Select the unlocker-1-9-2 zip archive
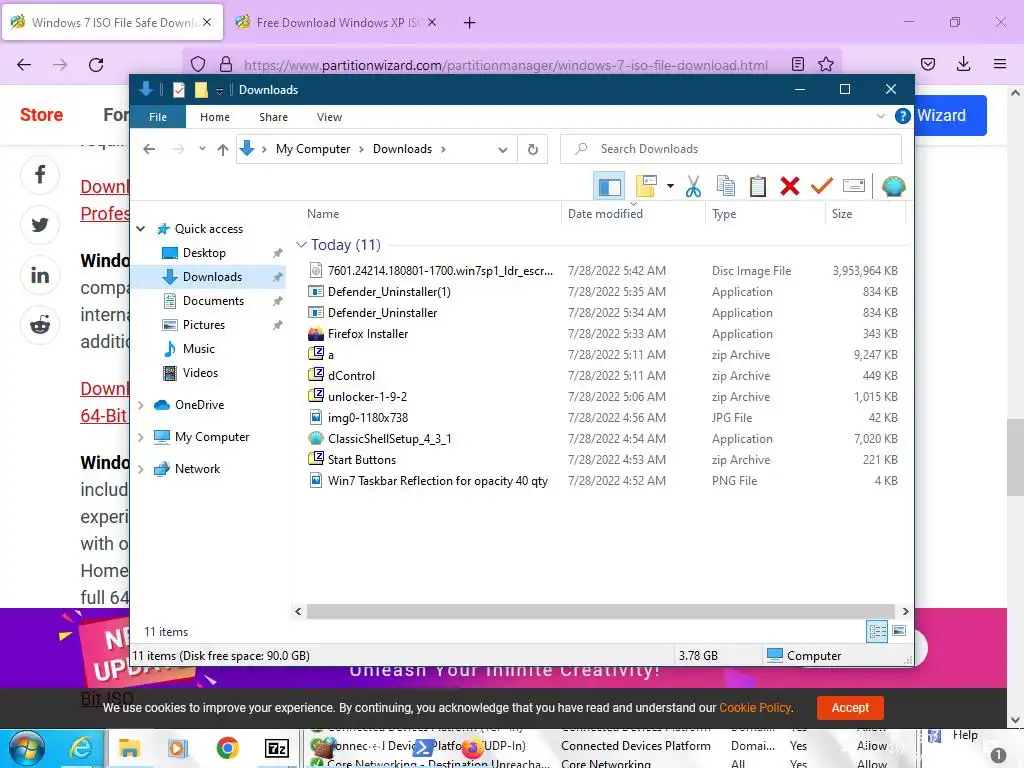 click(367, 397)
